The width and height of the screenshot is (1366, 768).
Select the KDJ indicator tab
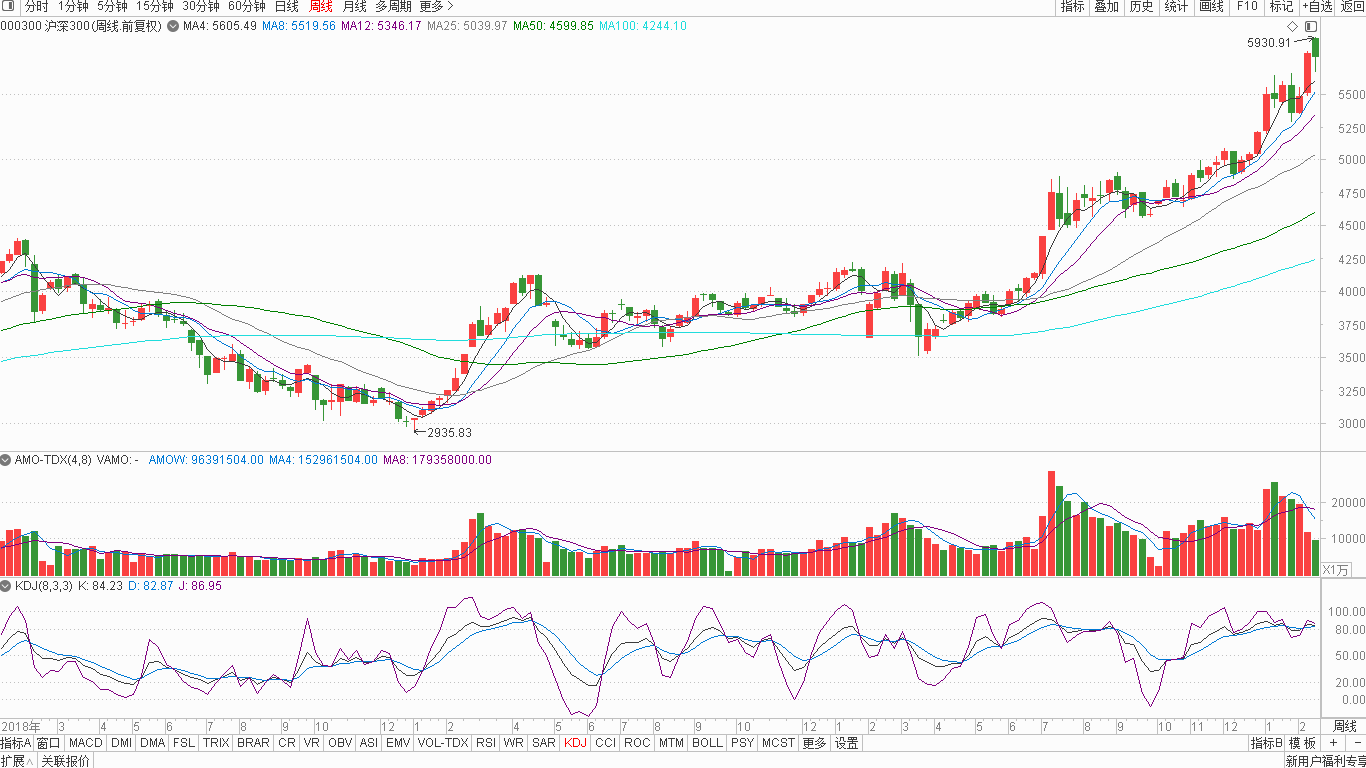click(x=575, y=743)
